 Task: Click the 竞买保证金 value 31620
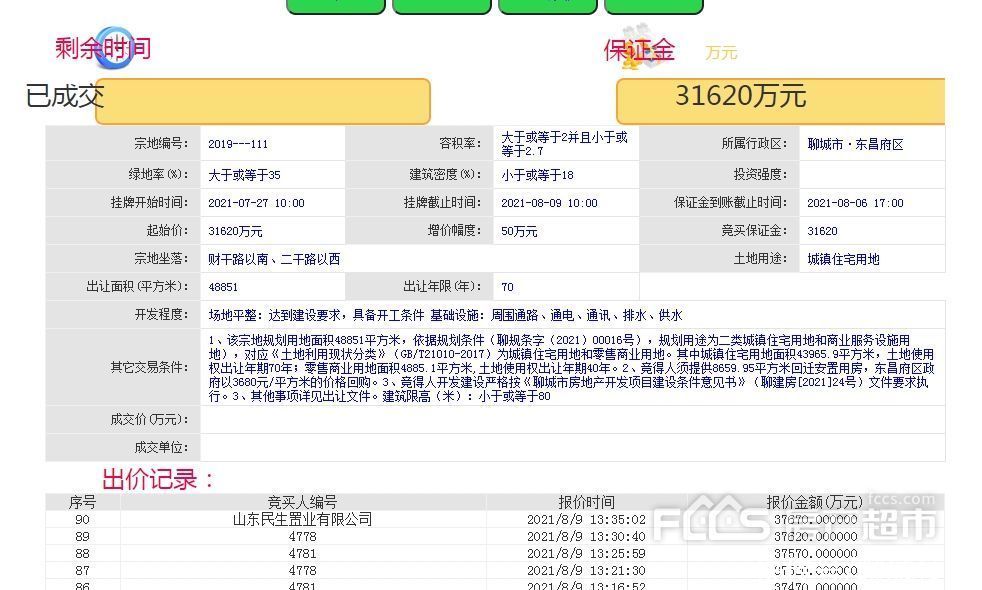pyautogui.click(x=822, y=231)
